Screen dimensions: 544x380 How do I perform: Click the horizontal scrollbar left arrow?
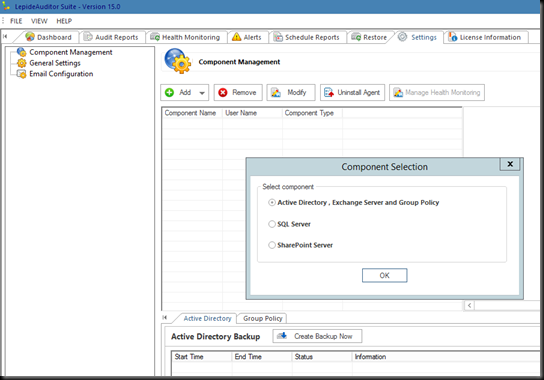click(469, 305)
